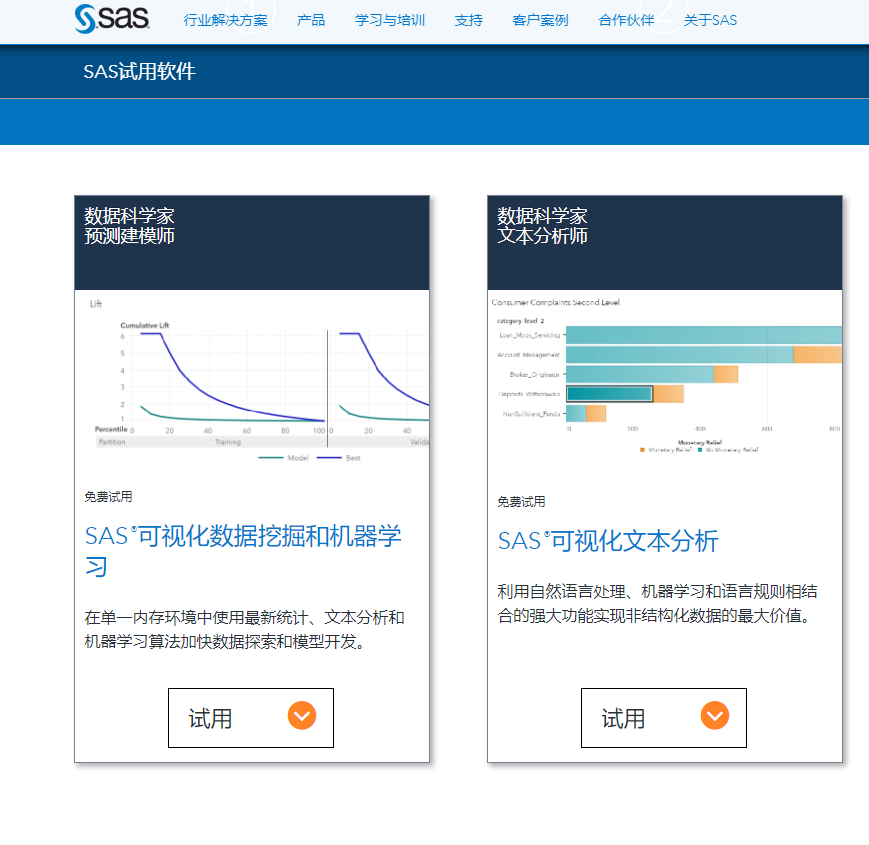869x845 pixels.
Task: Select 学习与培训 in the navigation bar
Action: coord(390,20)
